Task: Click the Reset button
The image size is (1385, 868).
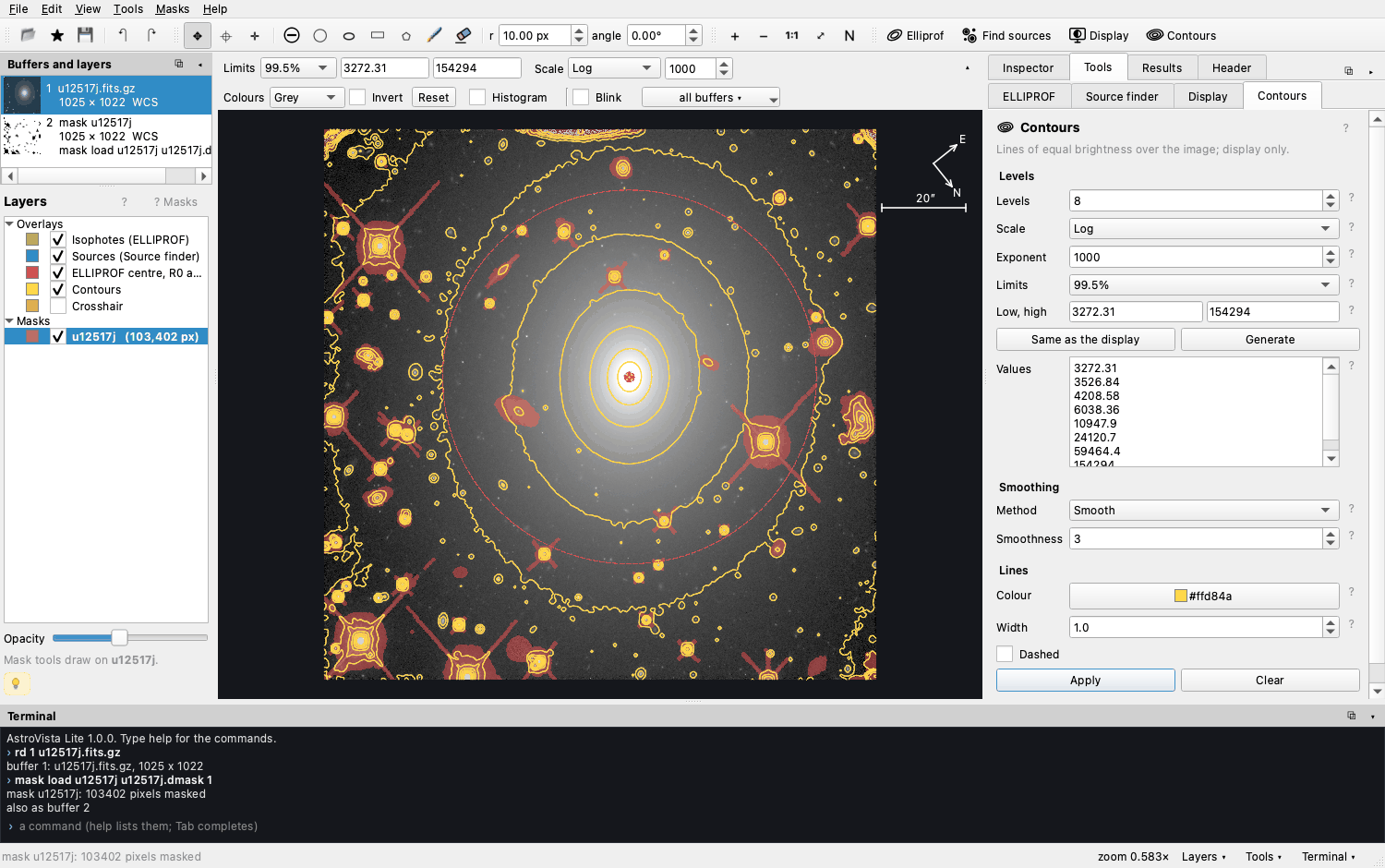Action: click(434, 97)
